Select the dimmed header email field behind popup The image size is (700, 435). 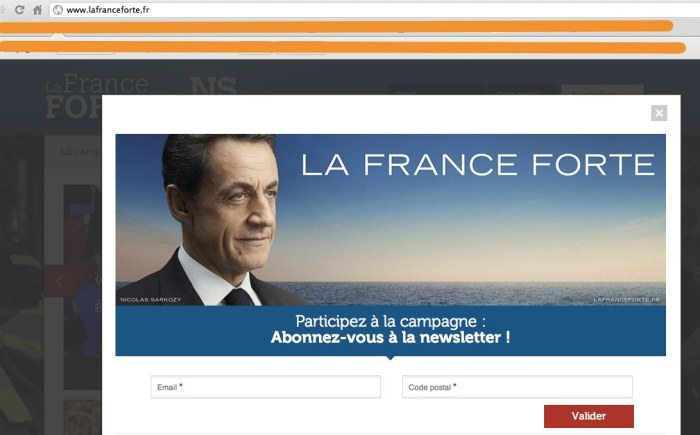[437, 90]
